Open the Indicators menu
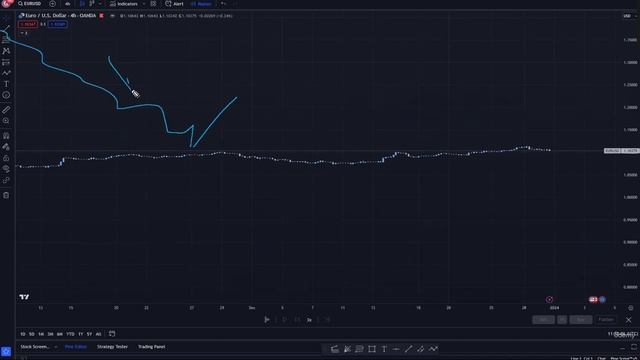This screenshot has height=360, width=640. coord(124,4)
